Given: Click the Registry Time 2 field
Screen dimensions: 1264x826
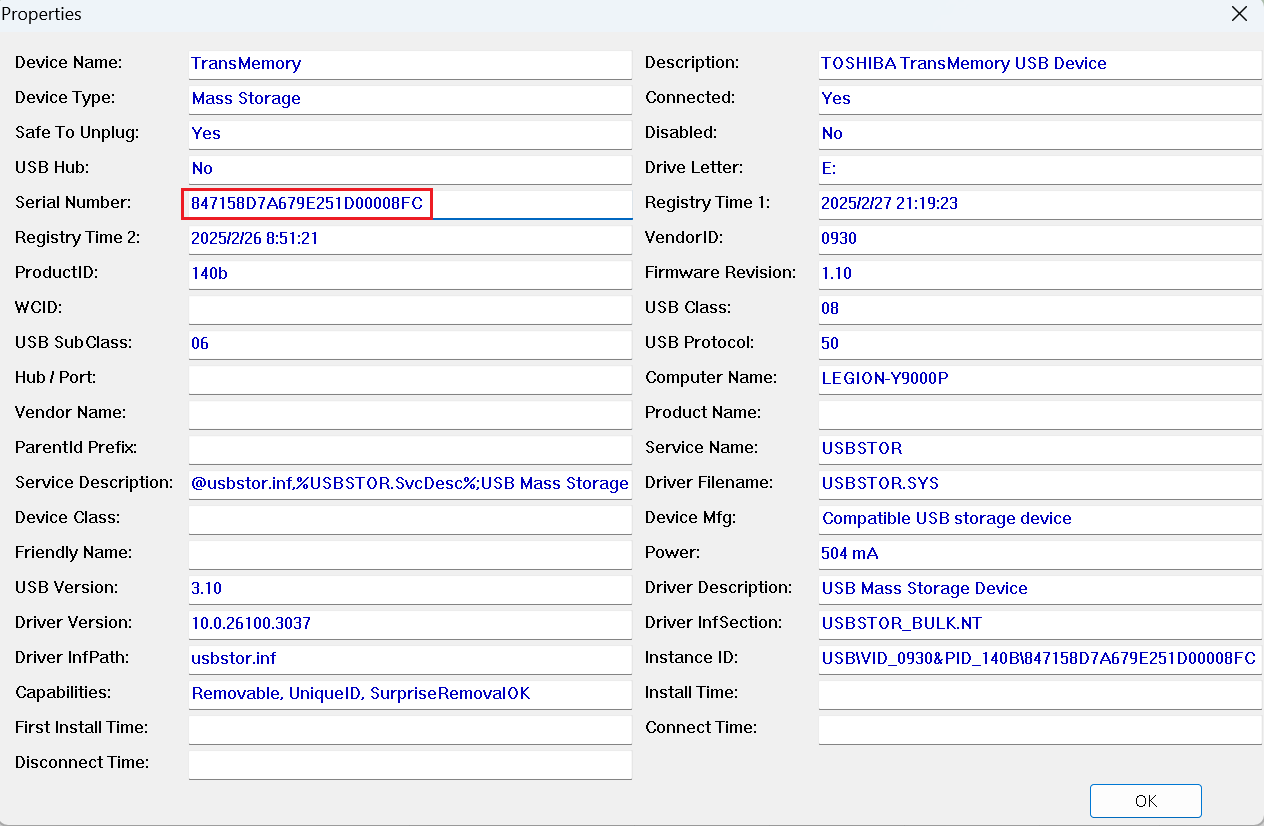Looking at the screenshot, I should [410, 239].
